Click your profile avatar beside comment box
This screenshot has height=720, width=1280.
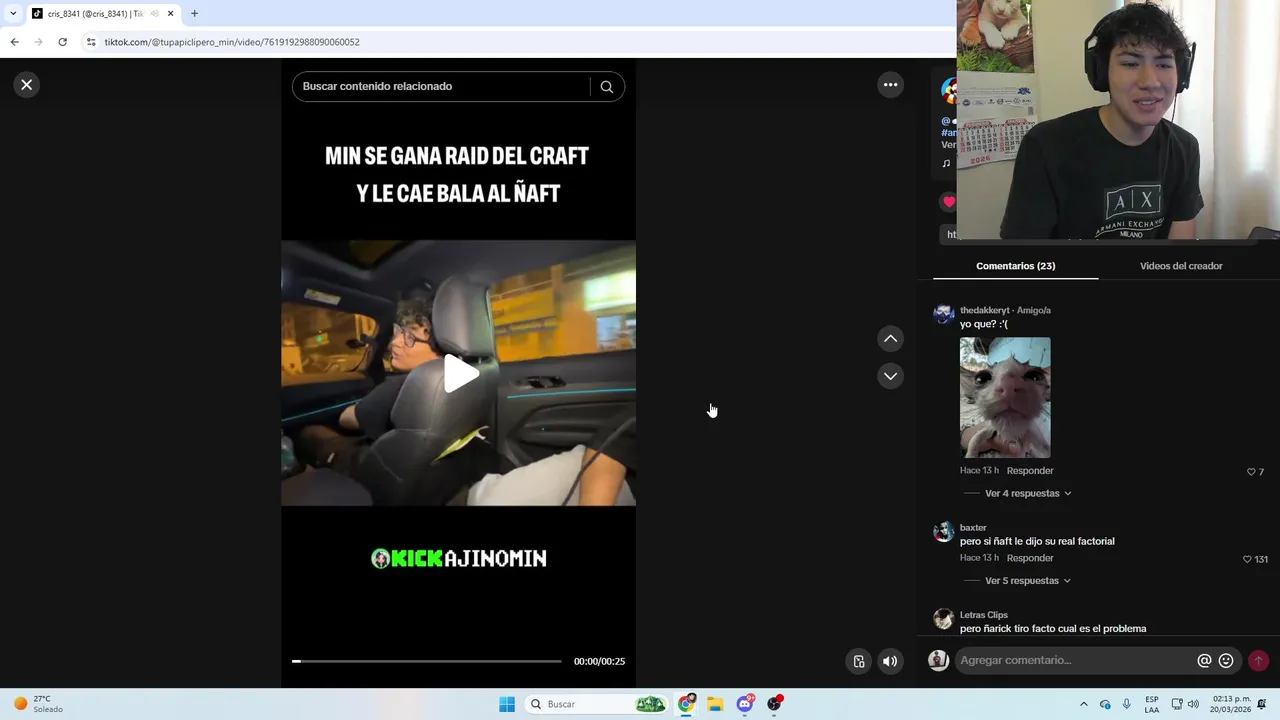[x=938, y=660]
